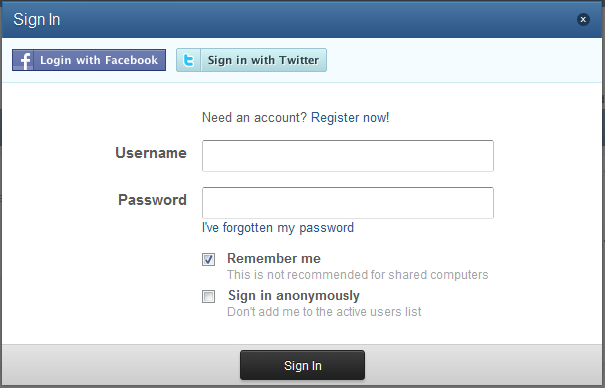This screenshot has height=388, width=605.
Task: Focus the Password input field
Action: coord(348,203)
